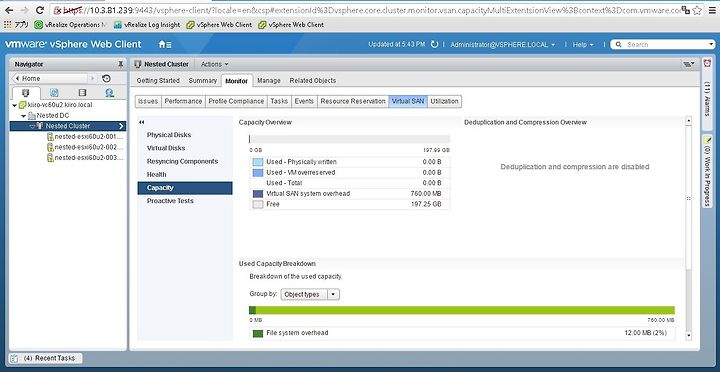Screen dimensions: 720x372
Task: Open first vSphere Web Client bookmark
Action: 219,25
